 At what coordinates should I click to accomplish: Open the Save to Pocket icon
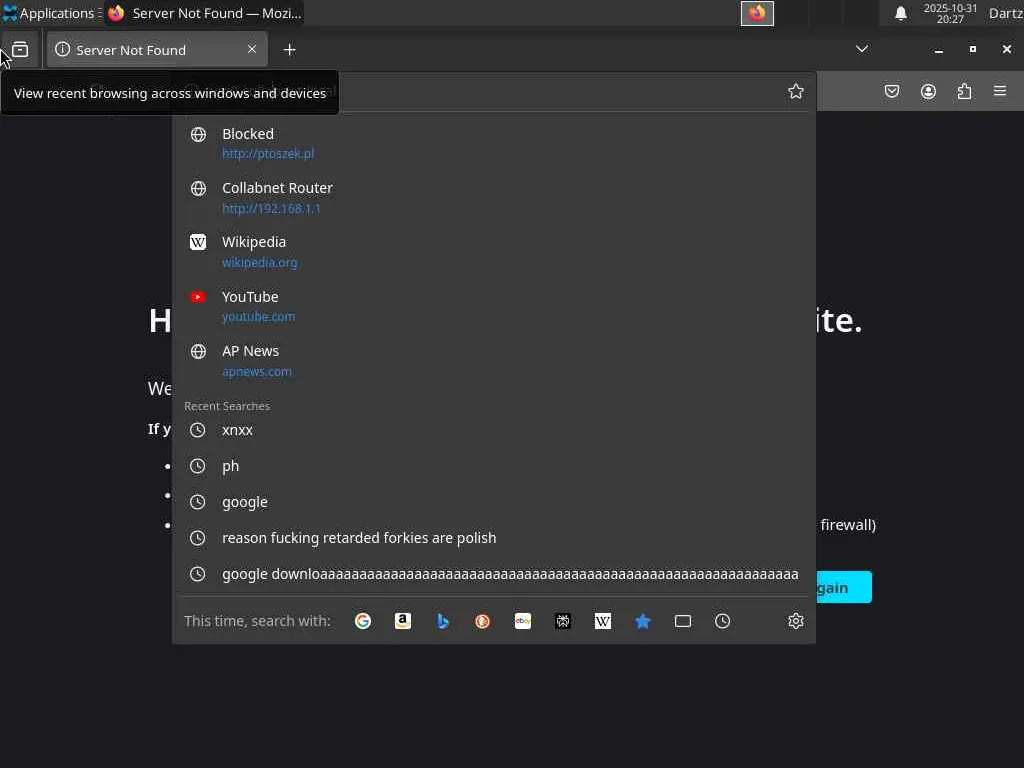pos(892,91)
